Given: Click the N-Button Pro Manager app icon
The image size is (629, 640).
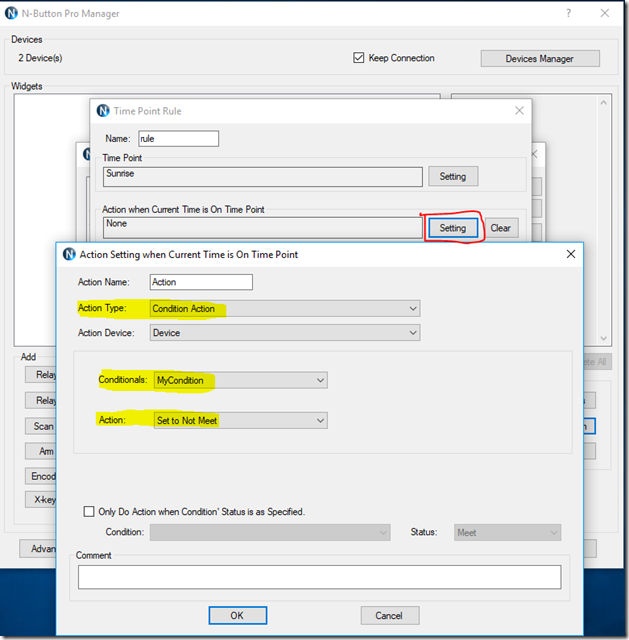Looking at the screenshot, I should coord(11,13).
